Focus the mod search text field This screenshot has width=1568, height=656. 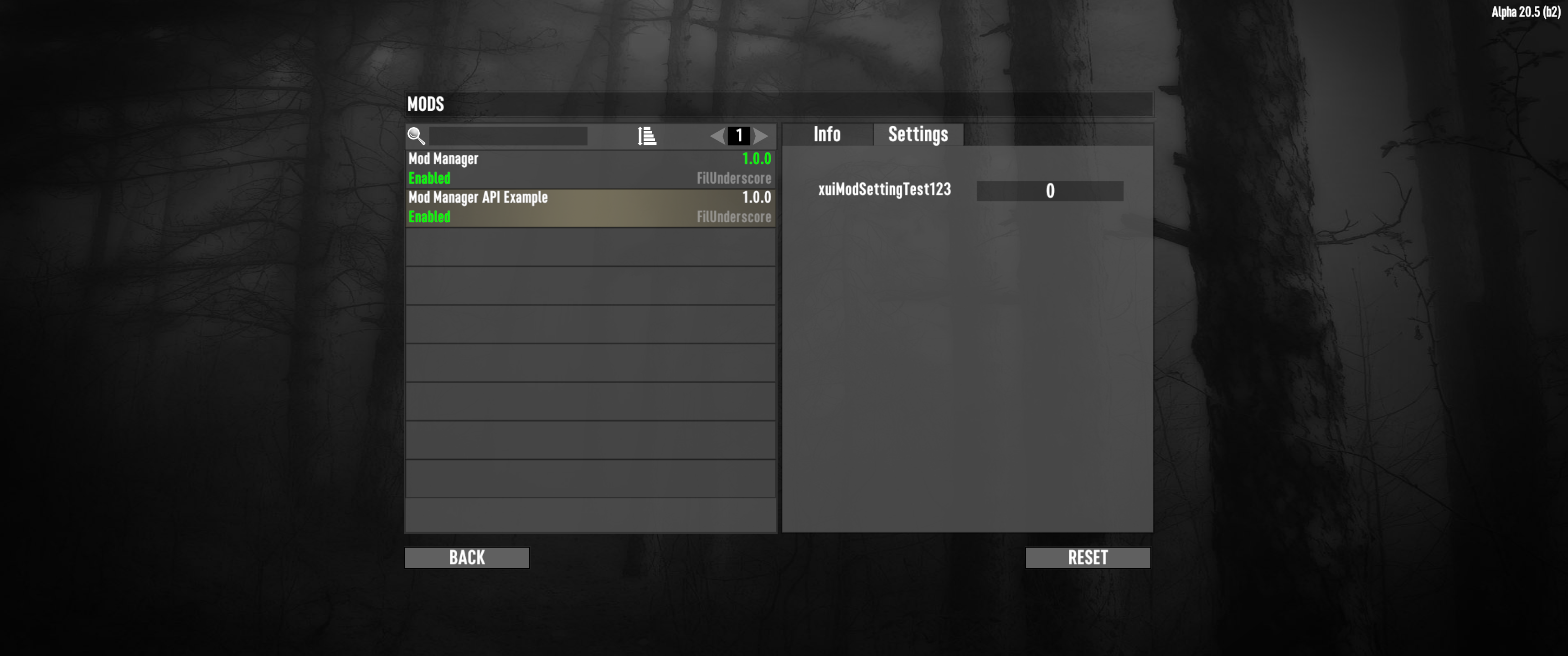coord(508,136)
